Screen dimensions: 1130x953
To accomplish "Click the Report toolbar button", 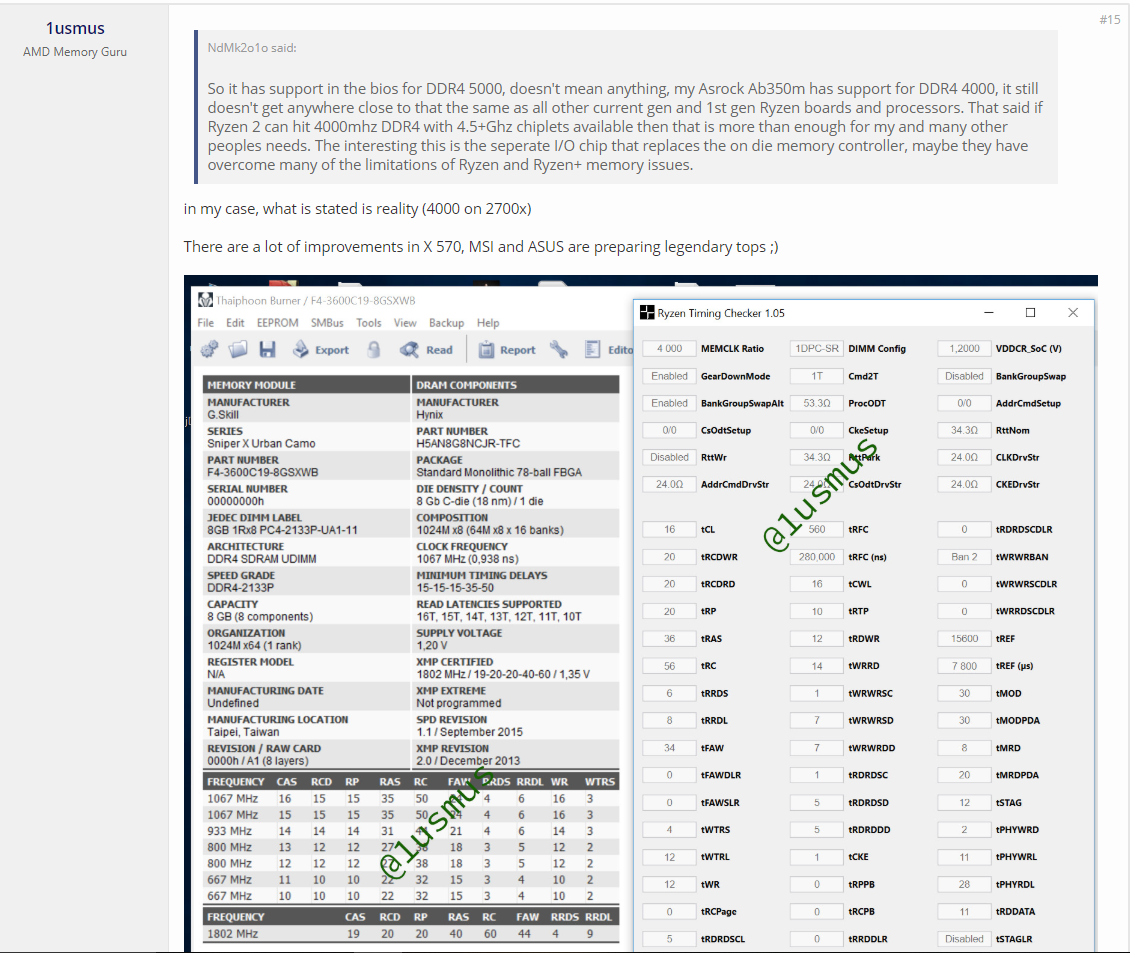I will pos(507,350).
